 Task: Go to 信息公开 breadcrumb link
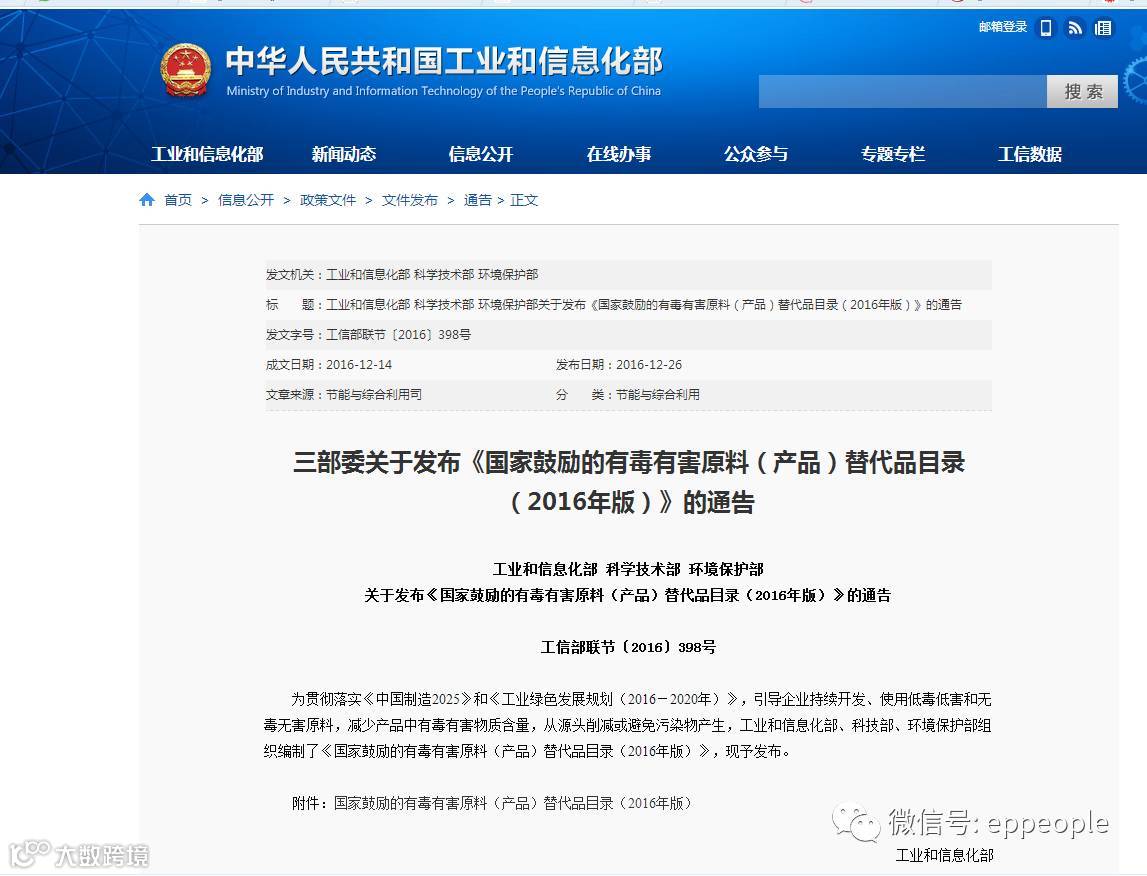point(246,200)
